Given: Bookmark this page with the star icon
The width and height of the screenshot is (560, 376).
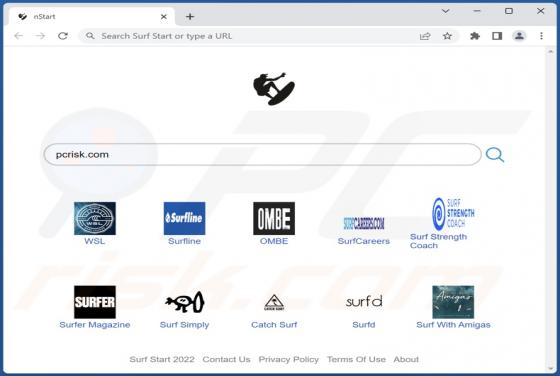Looking at the screenshot, I should tap(447, 36).
